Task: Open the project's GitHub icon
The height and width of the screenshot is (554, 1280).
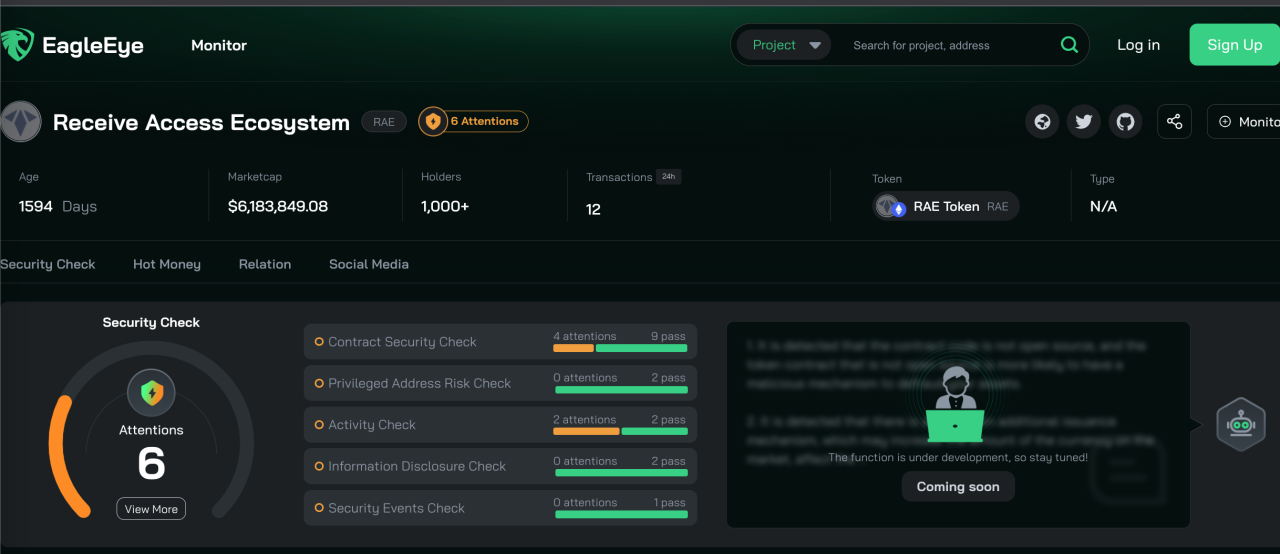Action: [x=1126, y=122]
